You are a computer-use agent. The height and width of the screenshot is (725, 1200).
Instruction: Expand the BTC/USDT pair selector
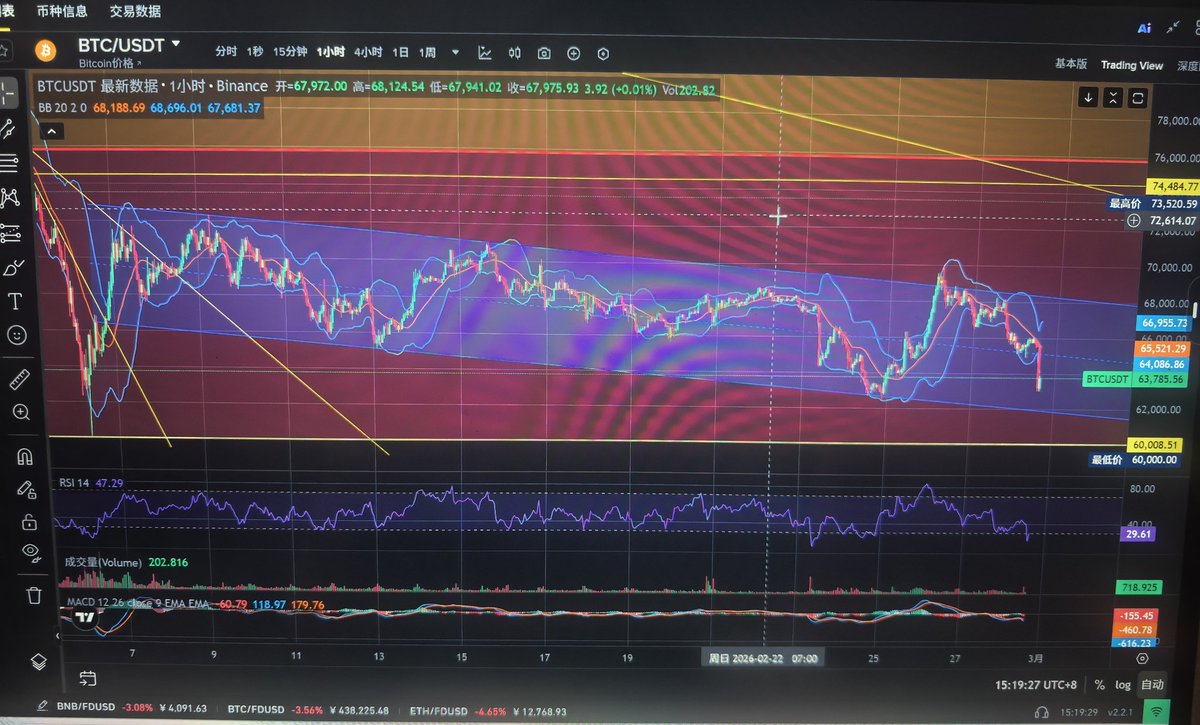[130, 45]
